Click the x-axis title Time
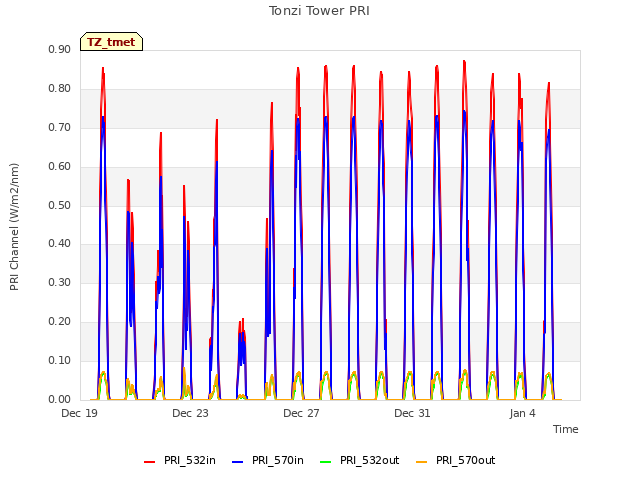 tap(566, 429)
